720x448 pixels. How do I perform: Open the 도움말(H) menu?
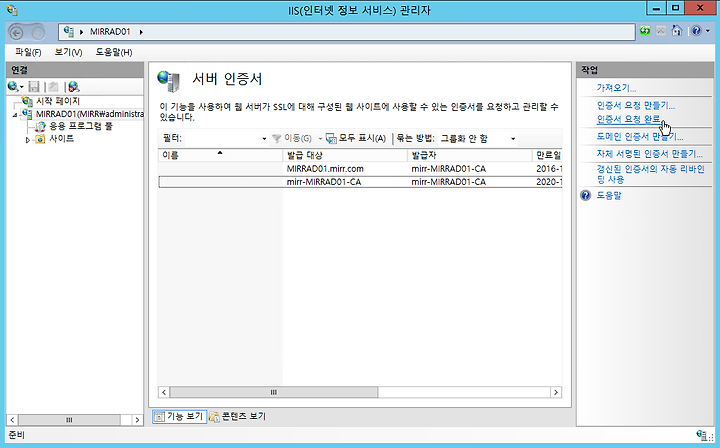tap(114, 52)
